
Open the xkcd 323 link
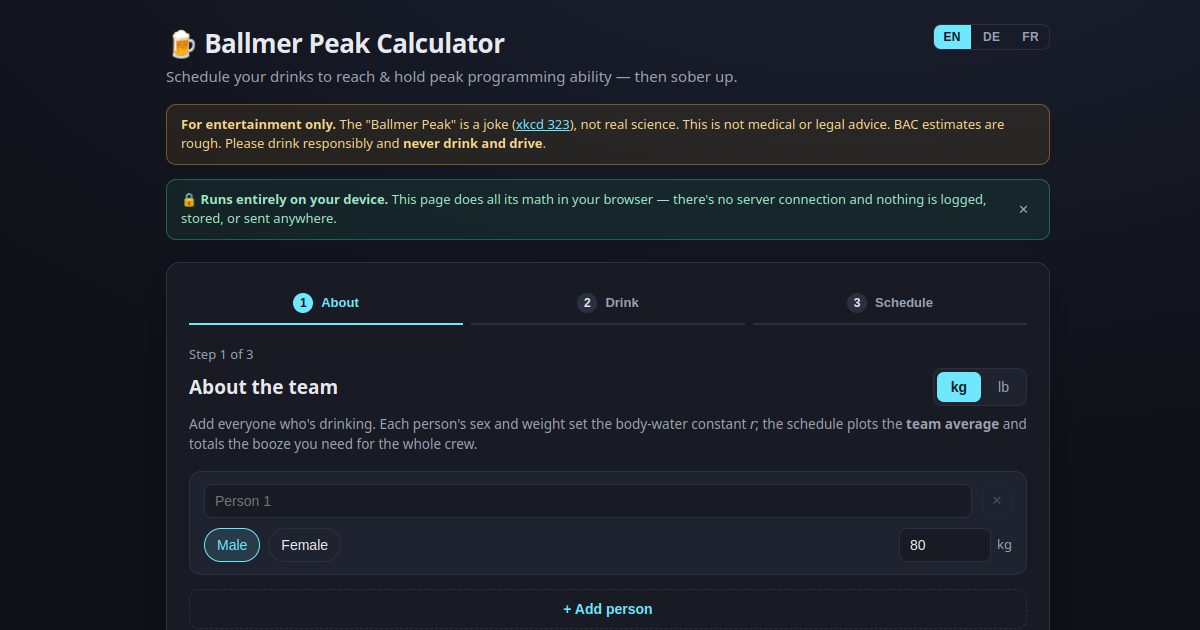click(543, 125)
